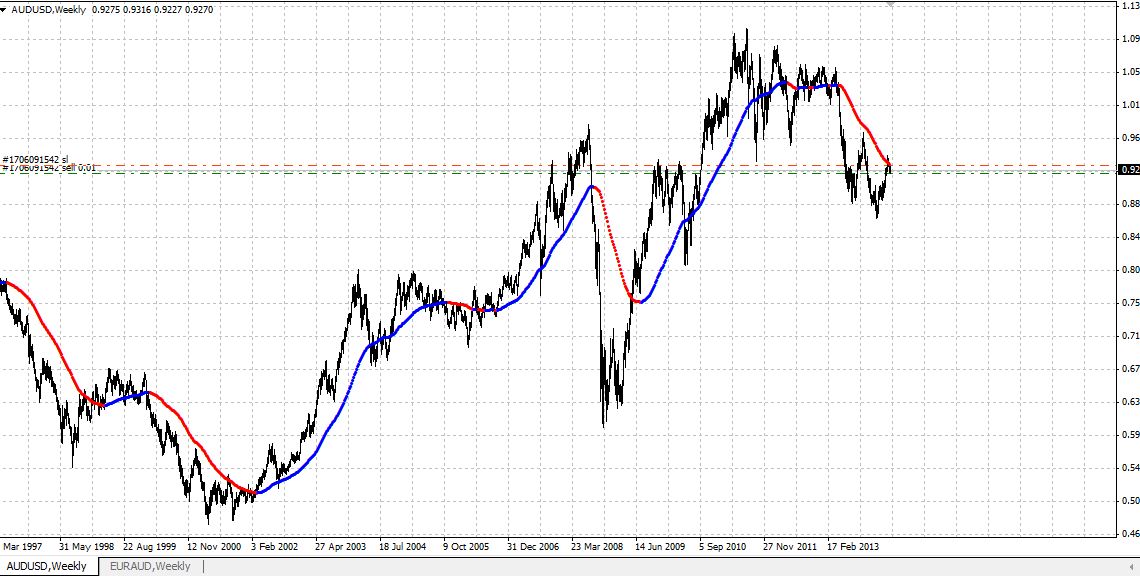Click the 0.54 price scale label
This screenshot has width=1140, height=576.
(1131, 468)
